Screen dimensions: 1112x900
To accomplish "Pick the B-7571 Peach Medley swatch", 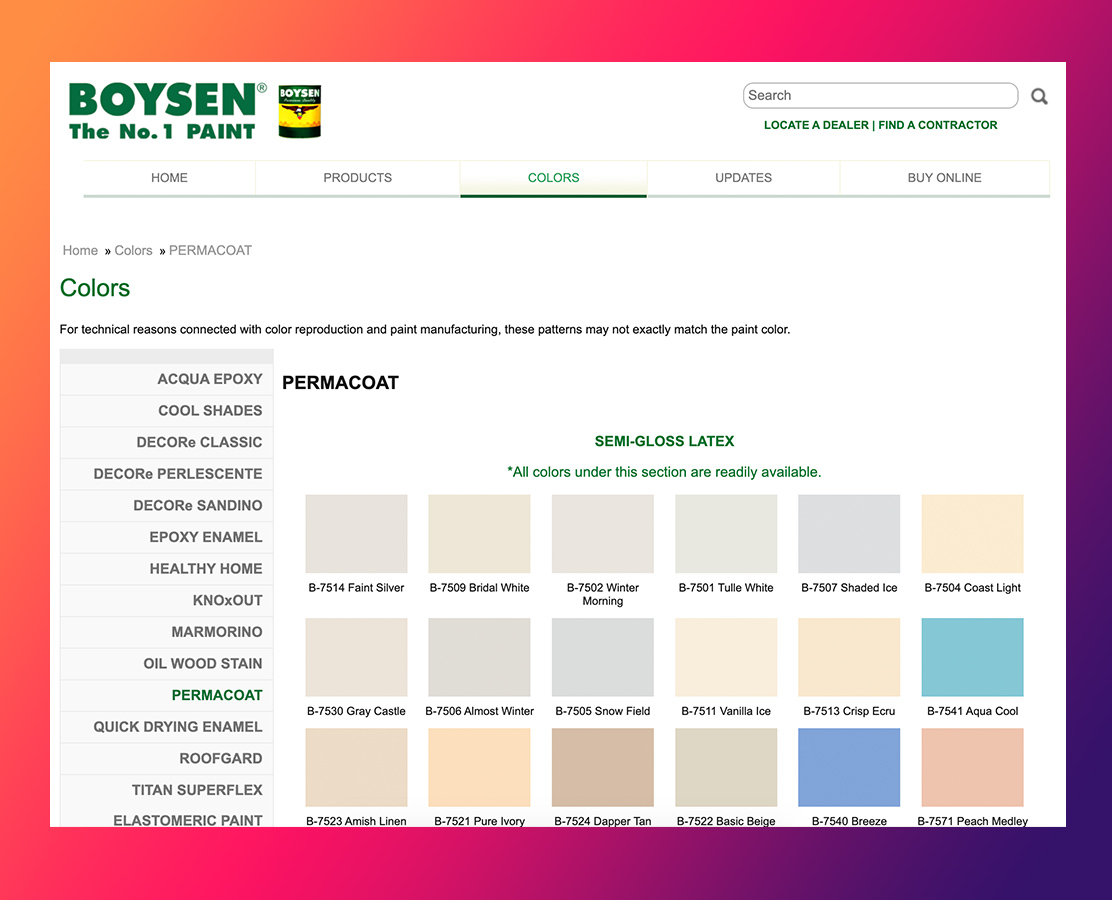I will point(972,767).
